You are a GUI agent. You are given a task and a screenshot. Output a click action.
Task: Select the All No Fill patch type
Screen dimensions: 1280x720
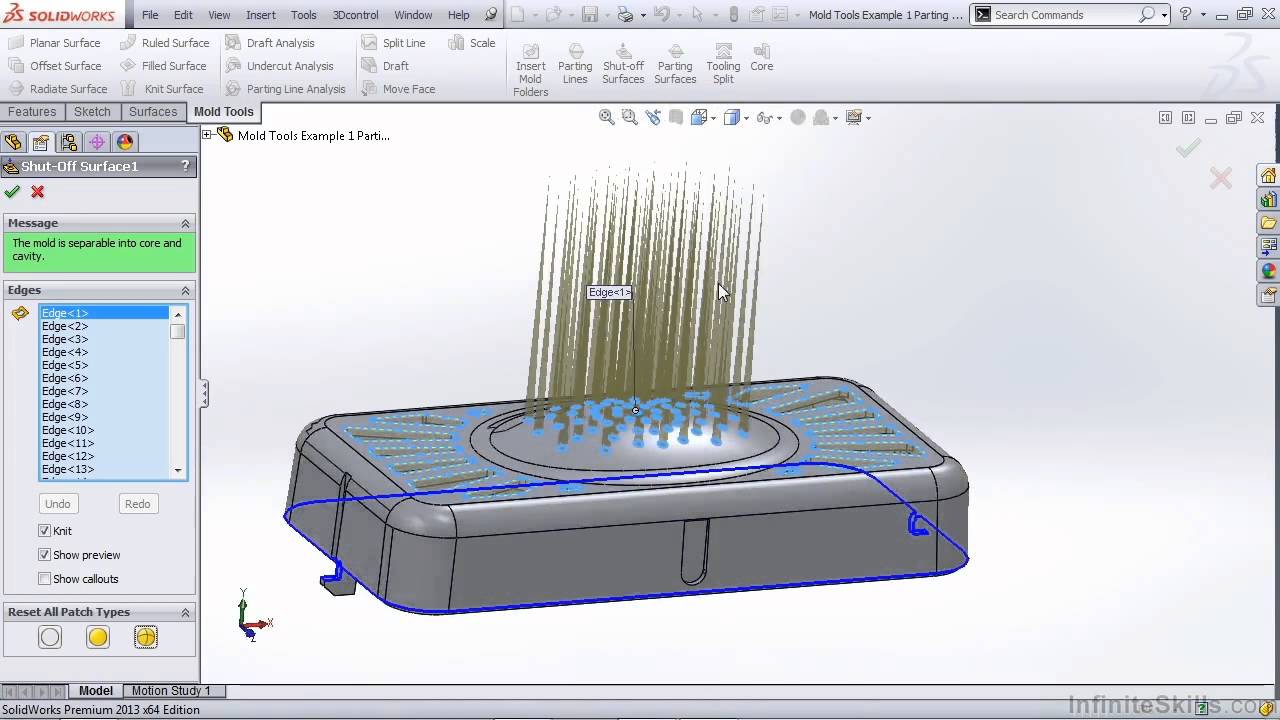(50, 637)
